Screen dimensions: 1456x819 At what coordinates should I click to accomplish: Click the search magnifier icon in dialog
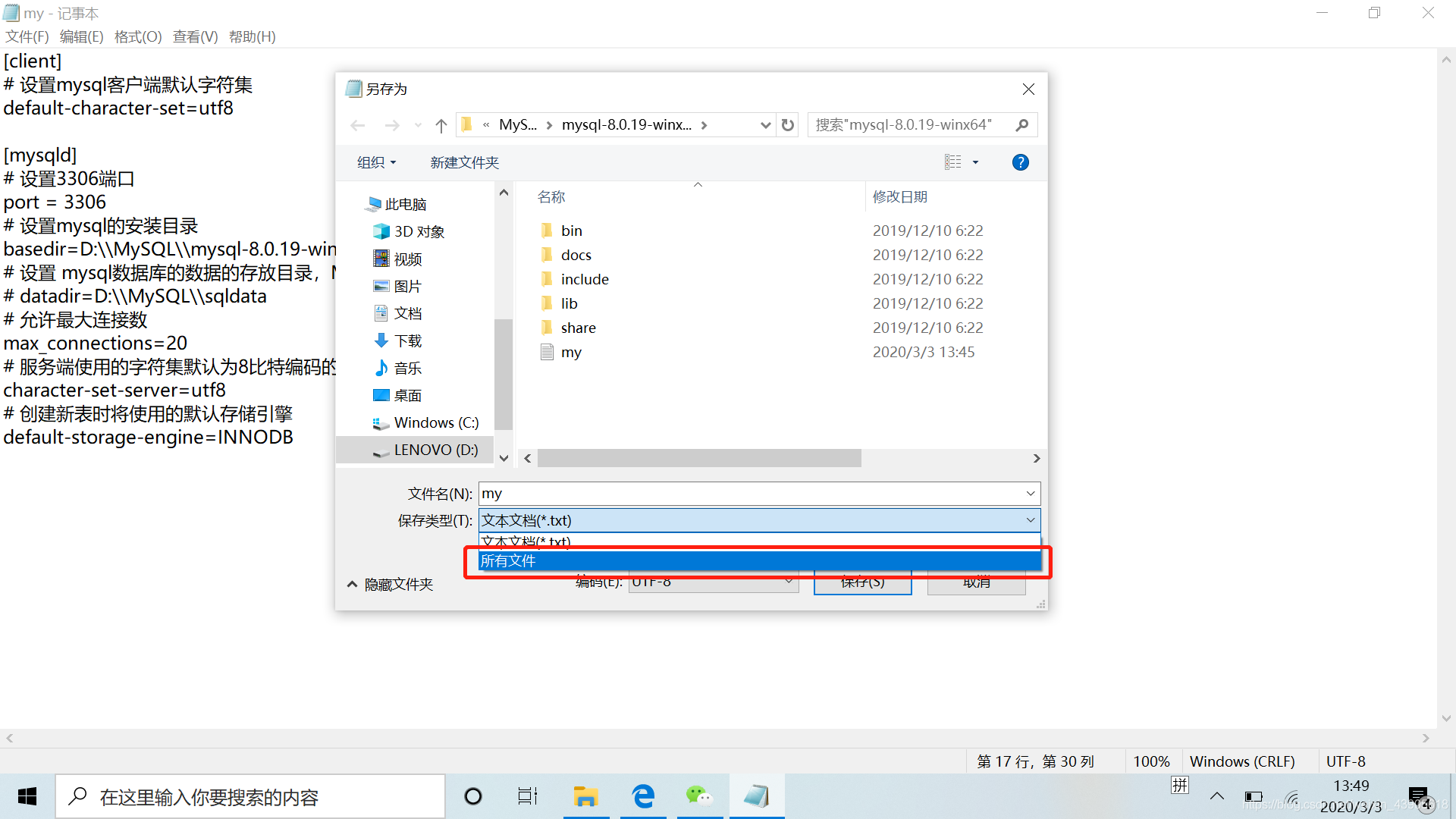tap(1021, 125)
